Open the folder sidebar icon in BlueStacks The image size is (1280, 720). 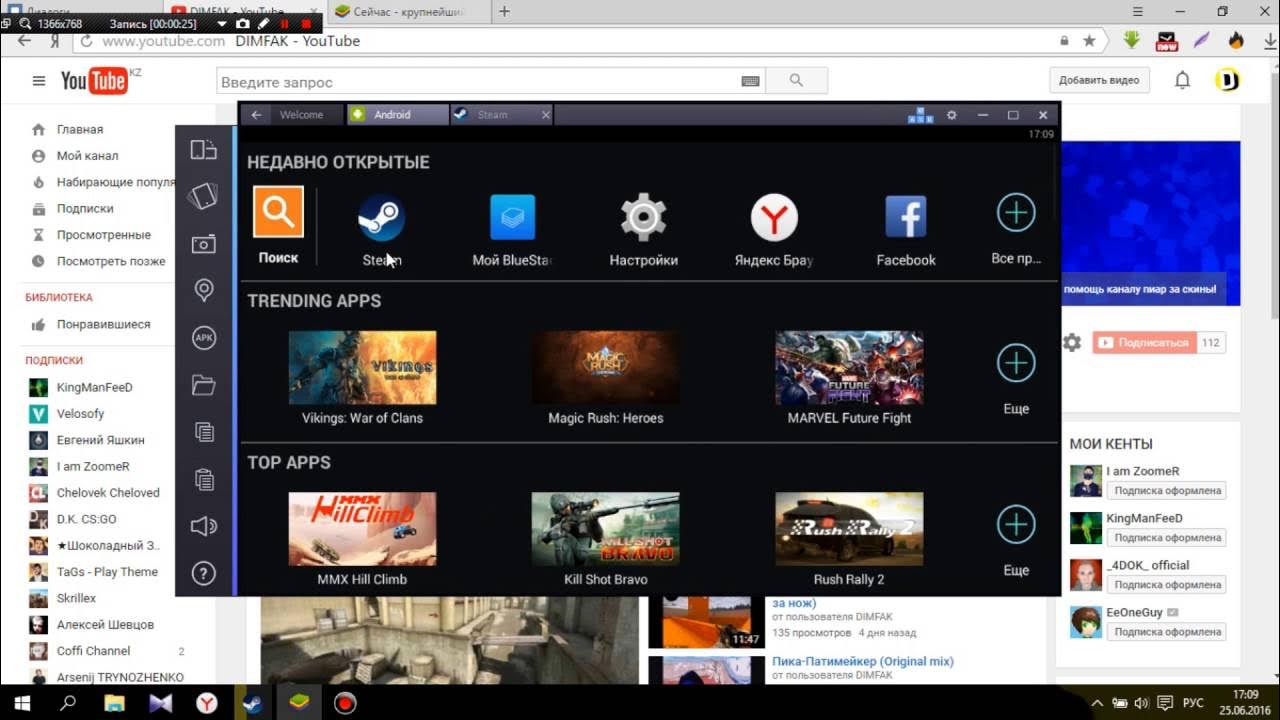pyautogui.click(x=204, y=385)
